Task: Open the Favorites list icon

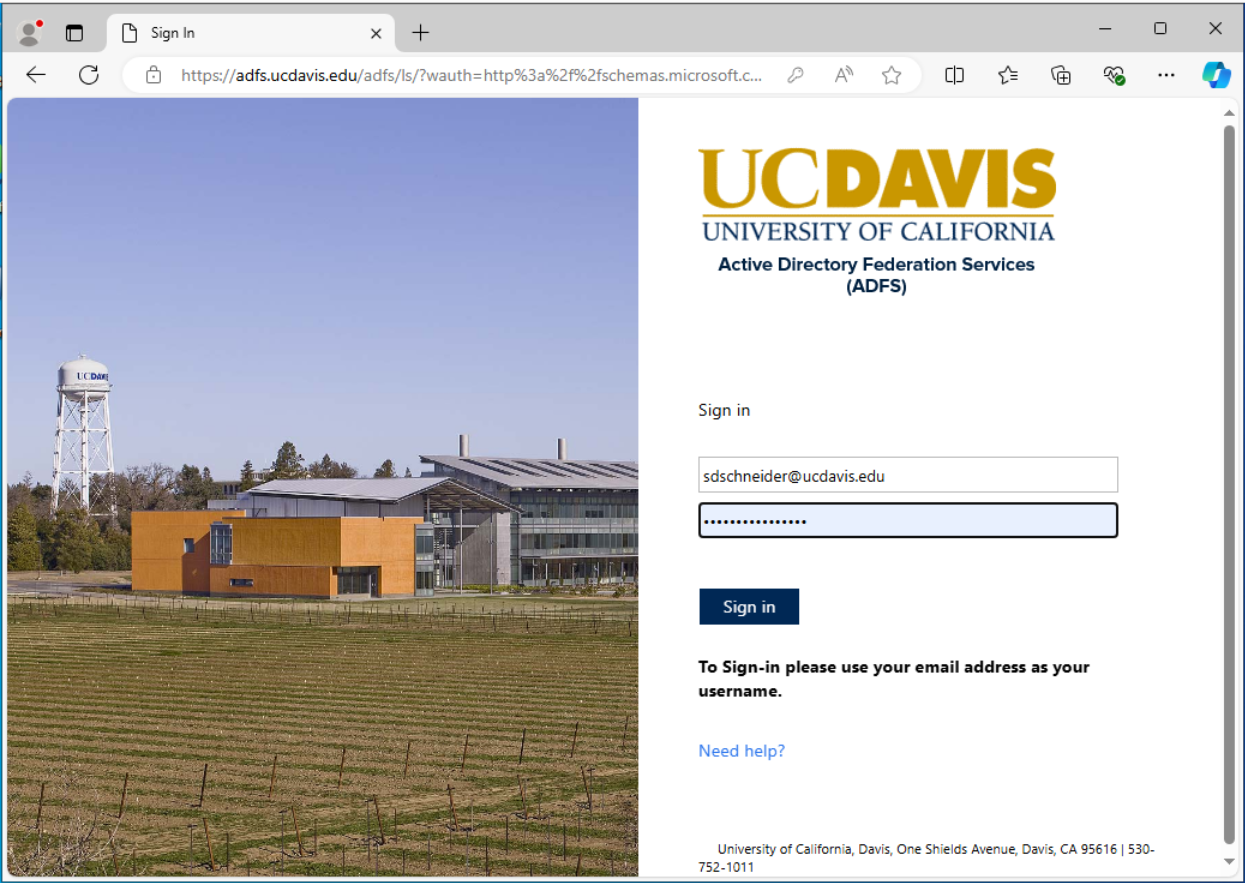Action: (x=1008, y=75)
